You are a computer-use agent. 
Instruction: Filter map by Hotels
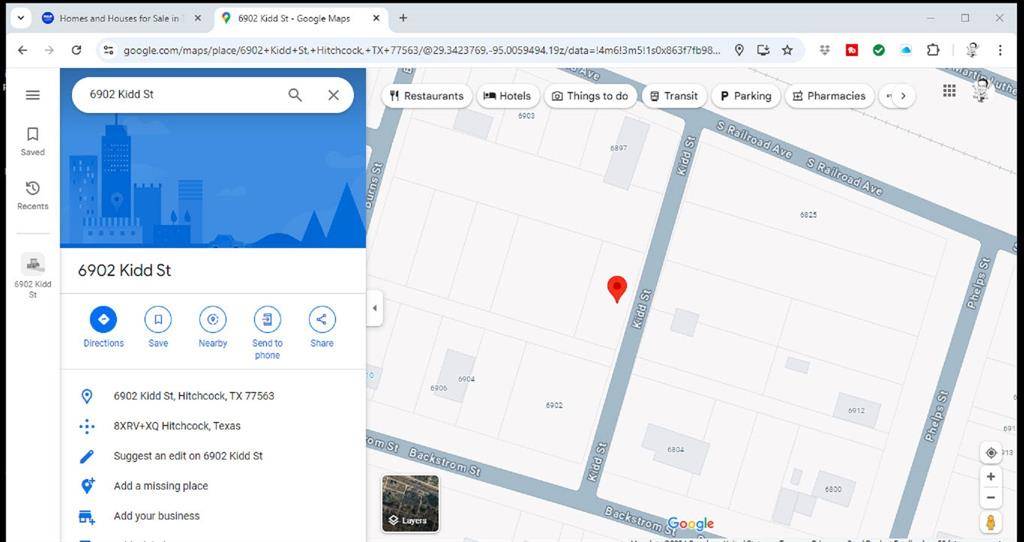pyautogui.click(x=507, y=96)
